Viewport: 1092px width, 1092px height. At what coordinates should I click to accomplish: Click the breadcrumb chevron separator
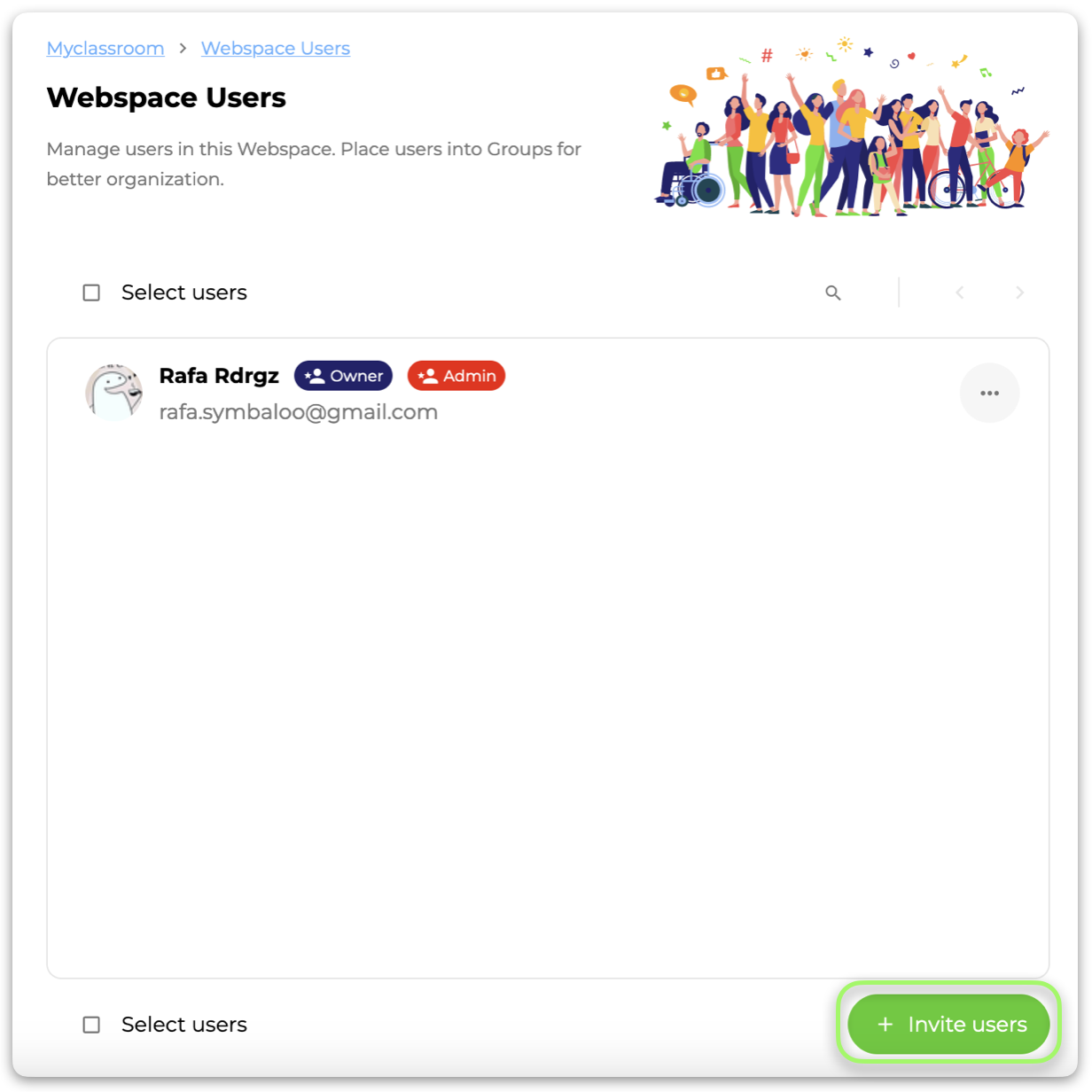(x=183, y=49)
